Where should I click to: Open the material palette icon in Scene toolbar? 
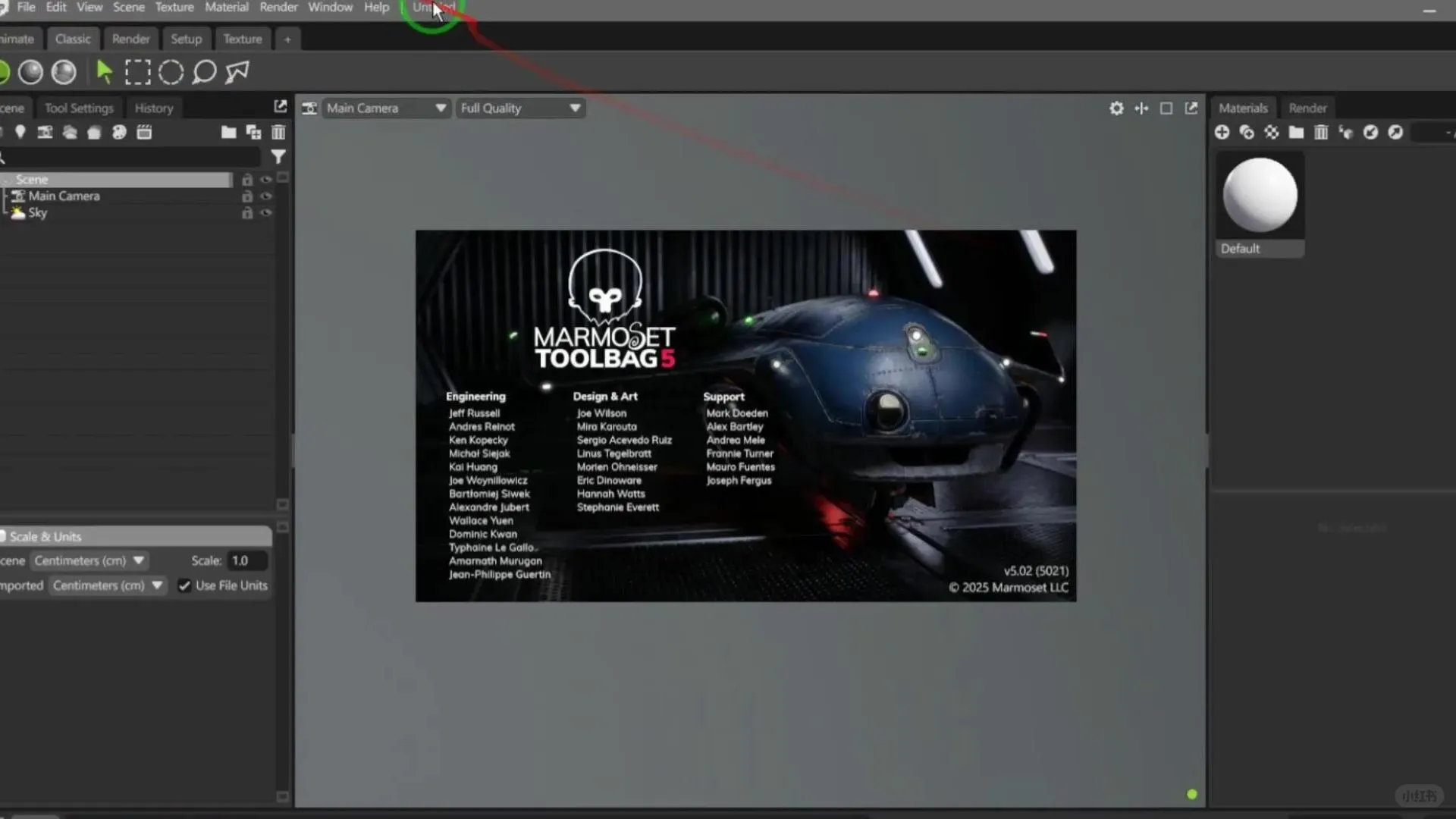pos(118,132)
